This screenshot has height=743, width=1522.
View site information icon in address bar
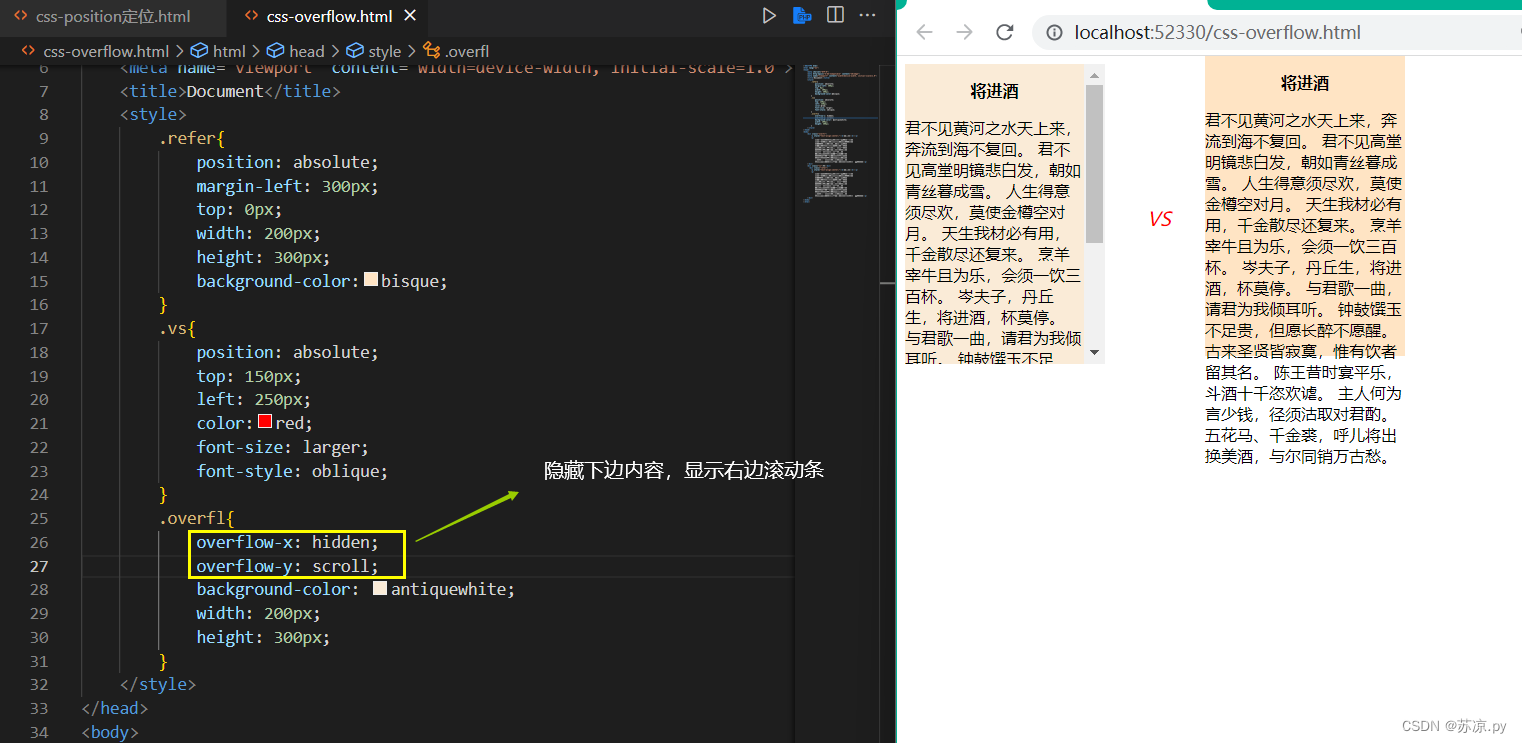[1054, 33]
